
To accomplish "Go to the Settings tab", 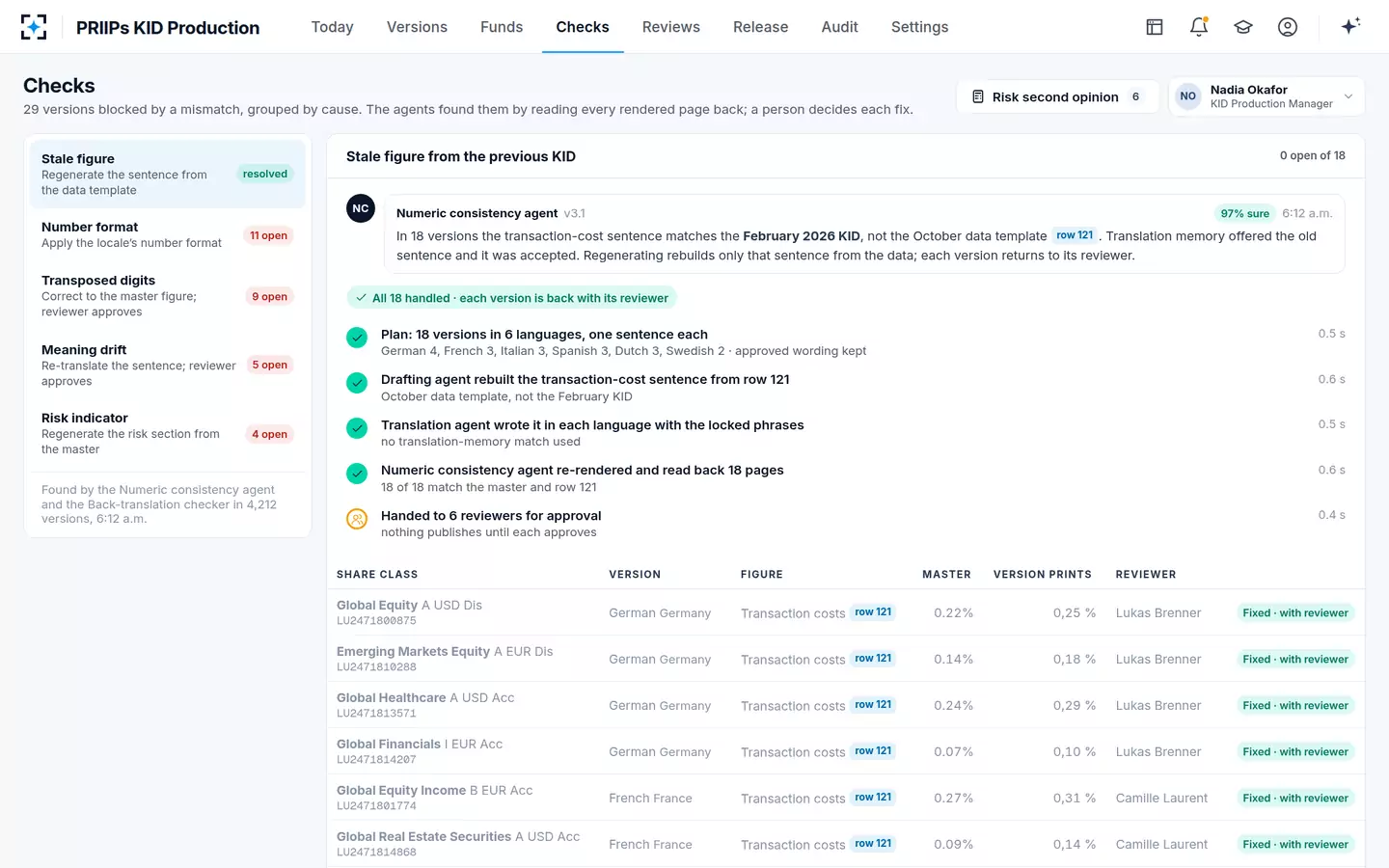I will (920, 27).
